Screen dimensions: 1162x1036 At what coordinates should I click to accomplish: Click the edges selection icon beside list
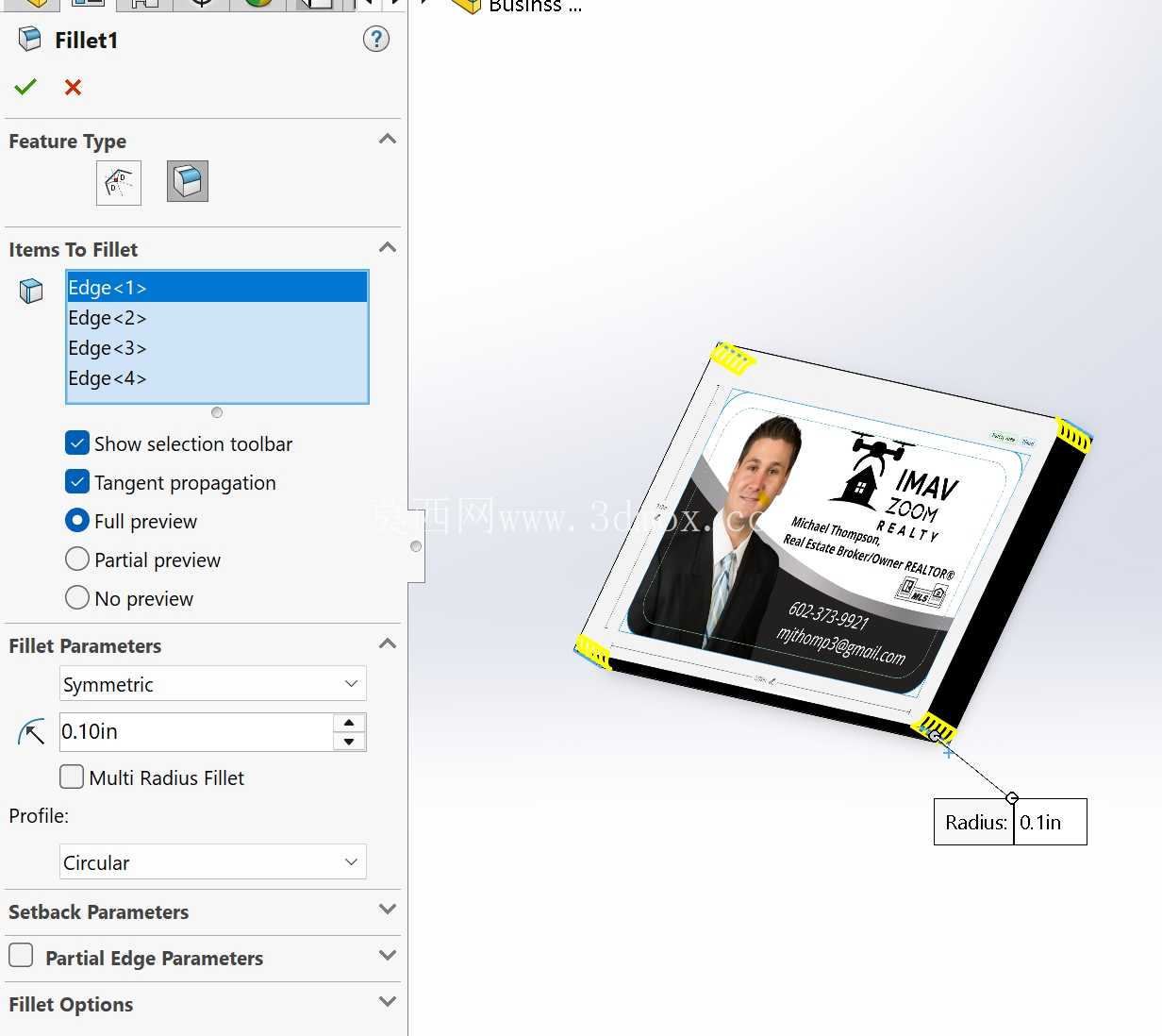[31, 291]
